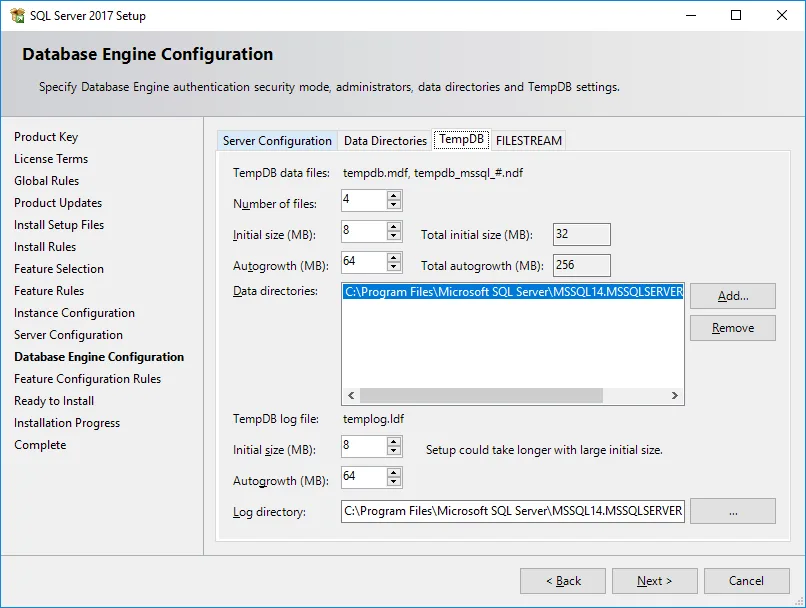
Task: Click left scroll arrow in Data directories list
Action: tap(351, 395)
